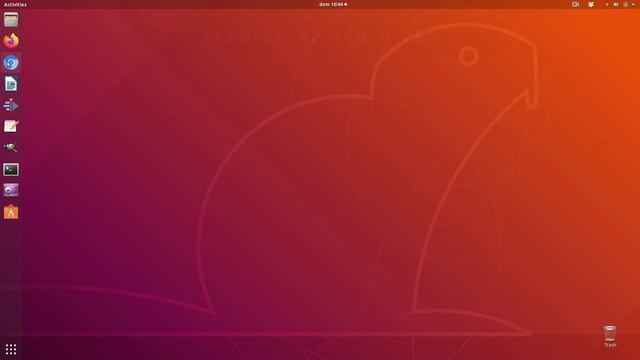Open the text editor notepad icon
Image resolution: width=640 pixels, height=360 pixels.
click(x=11, y=126)
